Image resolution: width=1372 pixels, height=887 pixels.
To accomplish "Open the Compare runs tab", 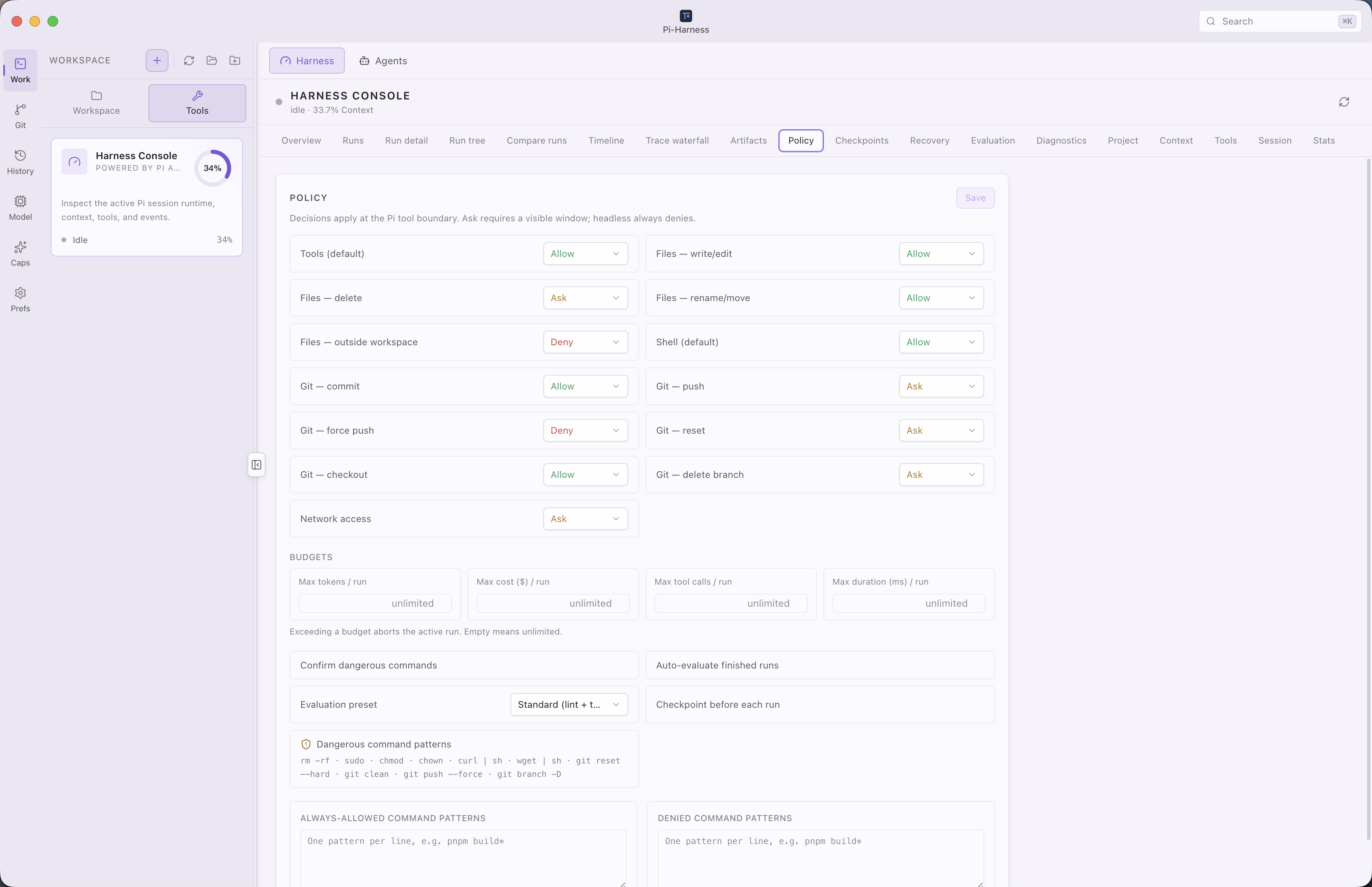I will click(x=537, y=141).
